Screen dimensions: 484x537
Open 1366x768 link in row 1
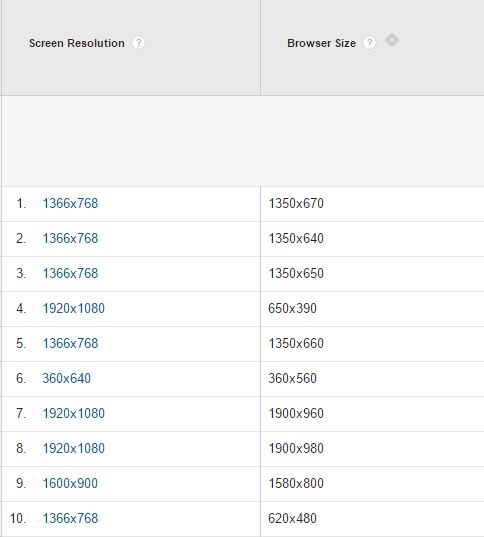coord(70,203)
